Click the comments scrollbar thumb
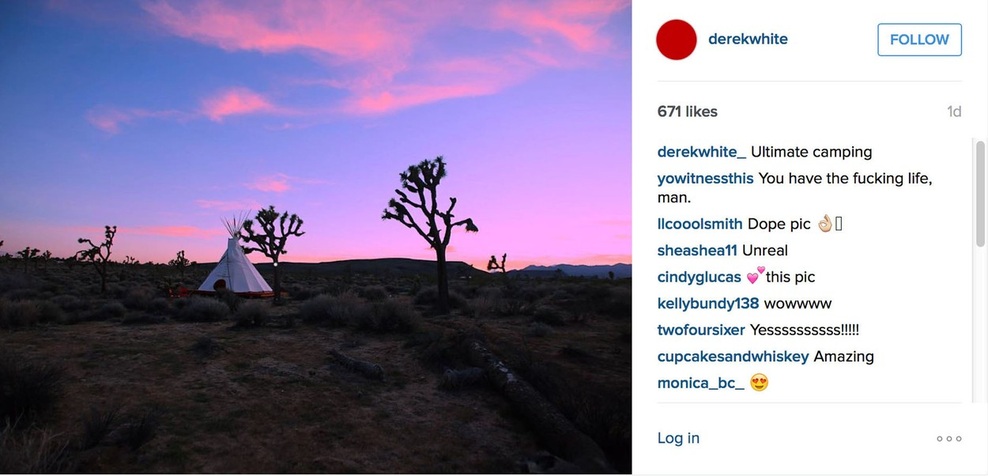 [980, 194]
